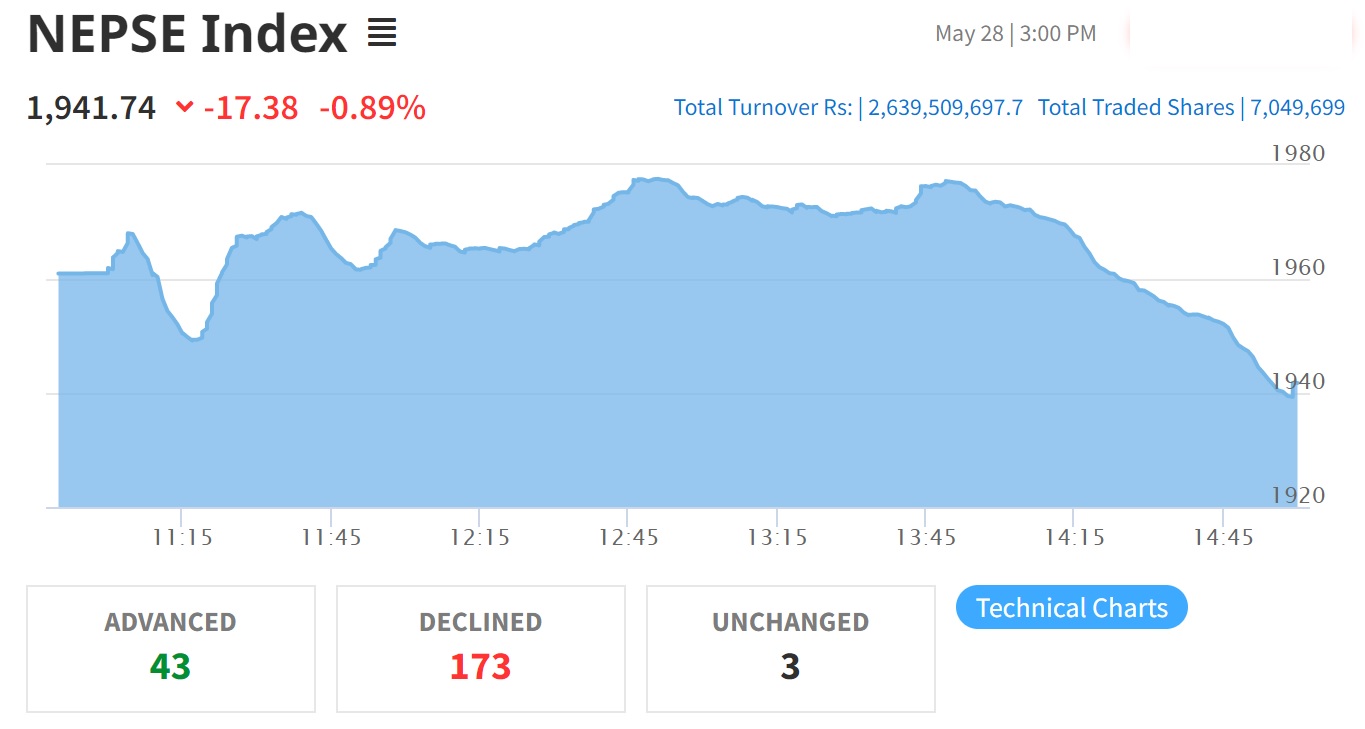This screenshot has height=729, width=1365.
Task: Click the 12:45 time axis label
Action: click(x=629, y=538)
